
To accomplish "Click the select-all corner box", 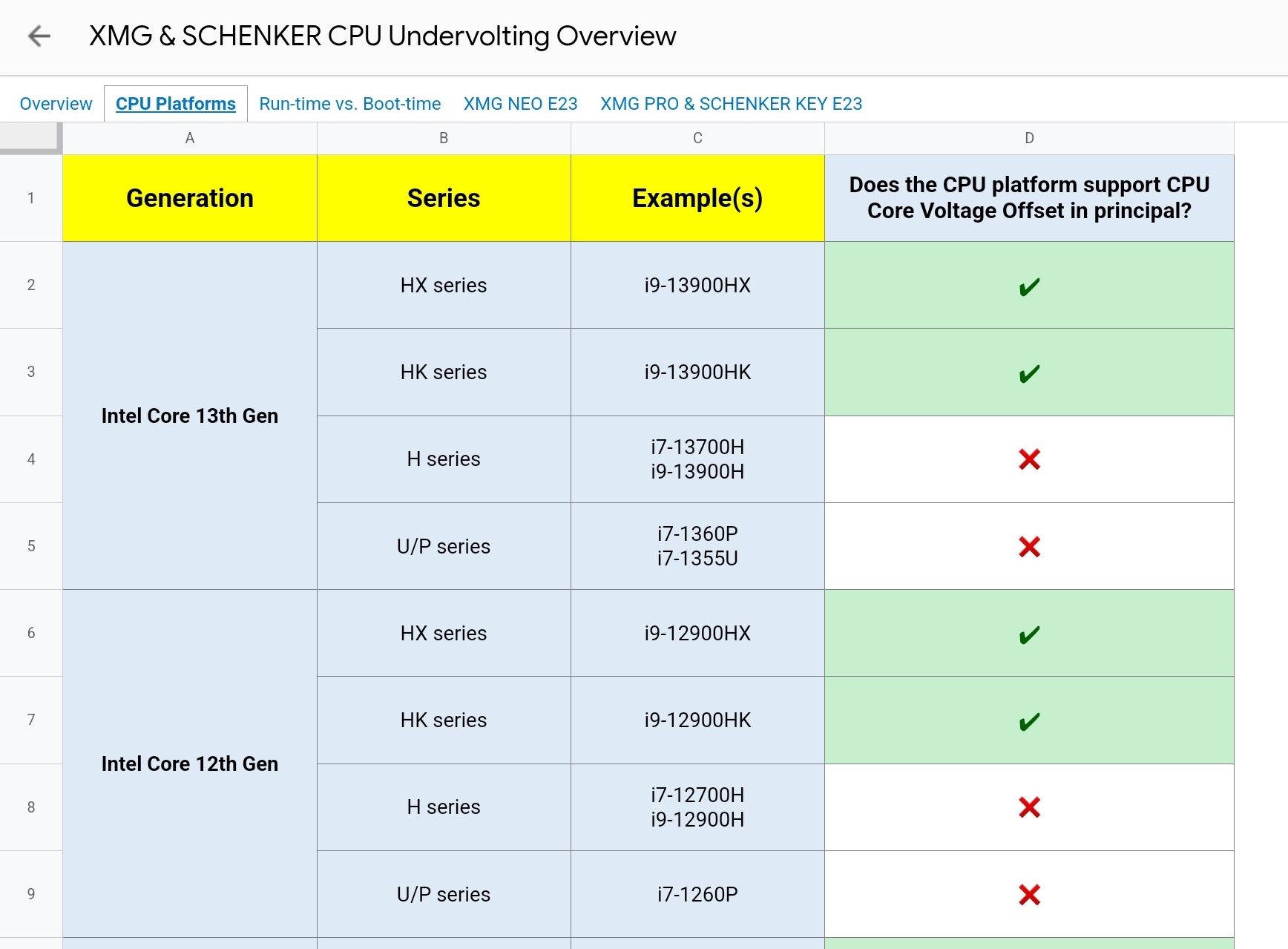I will tap(30, 138).
